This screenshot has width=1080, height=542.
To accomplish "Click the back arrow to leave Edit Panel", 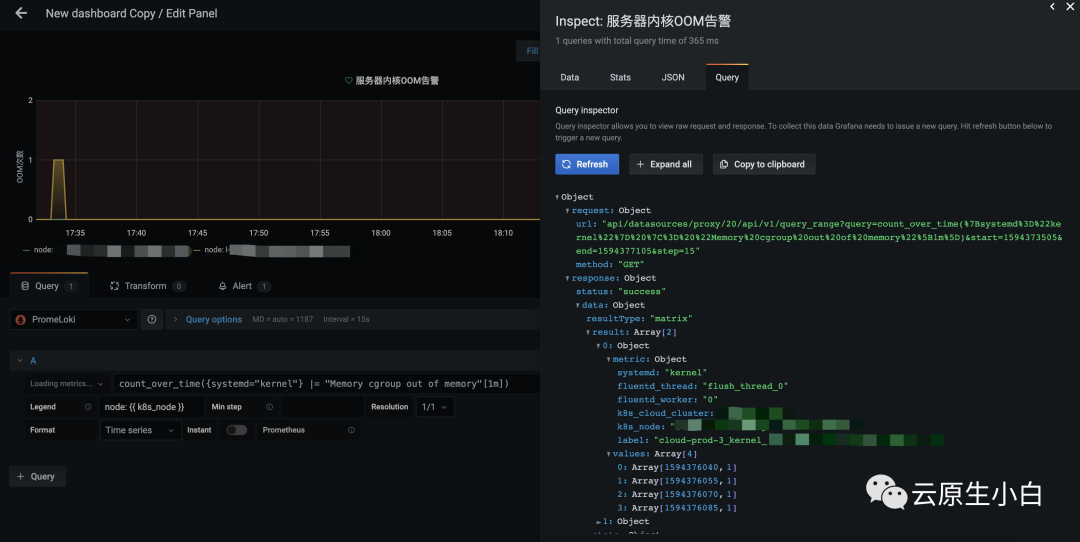I will (21, 14).
